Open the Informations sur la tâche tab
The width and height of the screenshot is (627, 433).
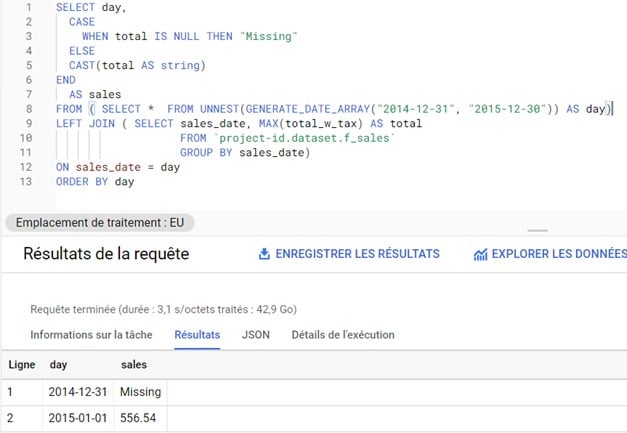[x=91, y=335]
